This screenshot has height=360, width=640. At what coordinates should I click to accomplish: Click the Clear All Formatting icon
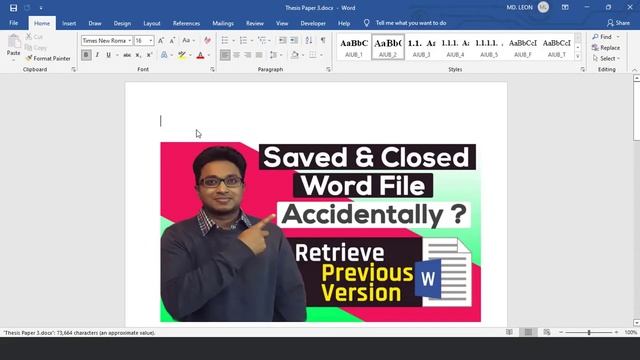pyautogui.click(x=207, y=40)
